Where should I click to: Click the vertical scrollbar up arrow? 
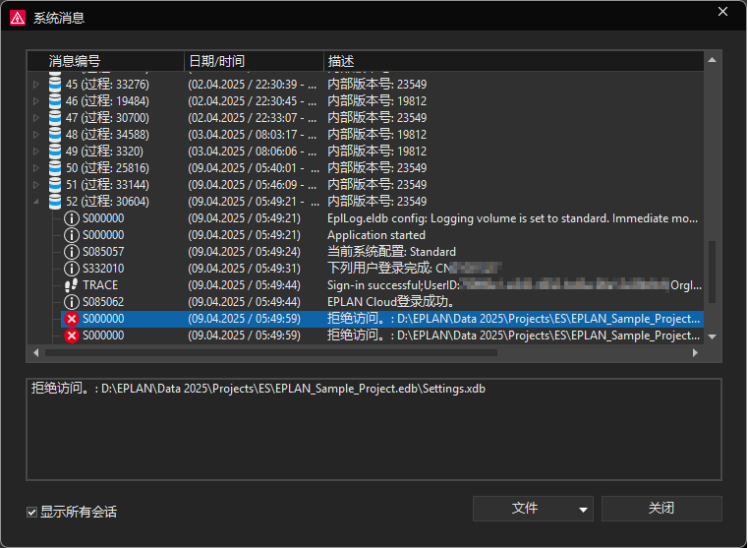[712, 60]
